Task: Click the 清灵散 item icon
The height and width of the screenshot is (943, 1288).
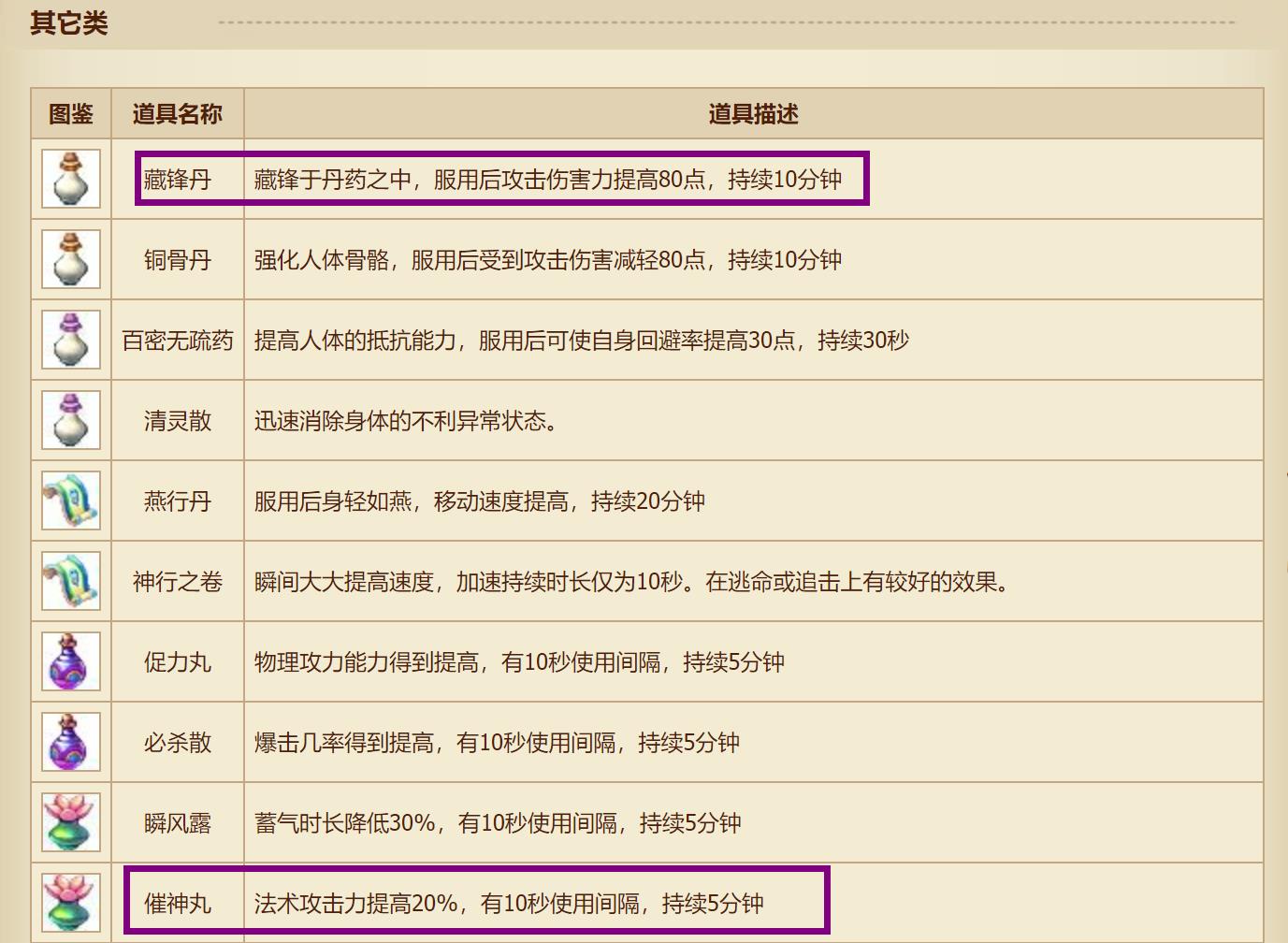Action: pos(71,421)
